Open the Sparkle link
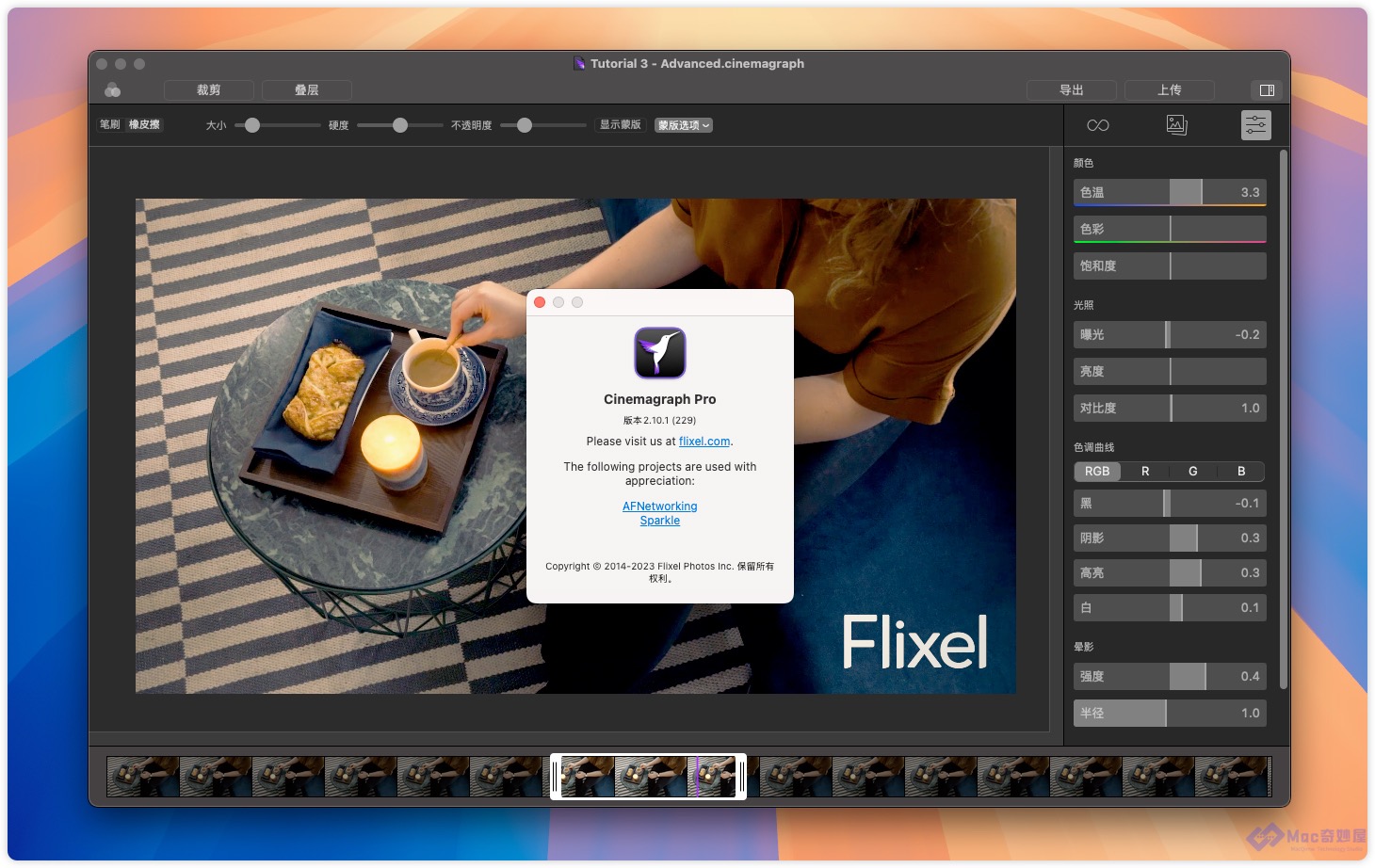 point(660,521)
